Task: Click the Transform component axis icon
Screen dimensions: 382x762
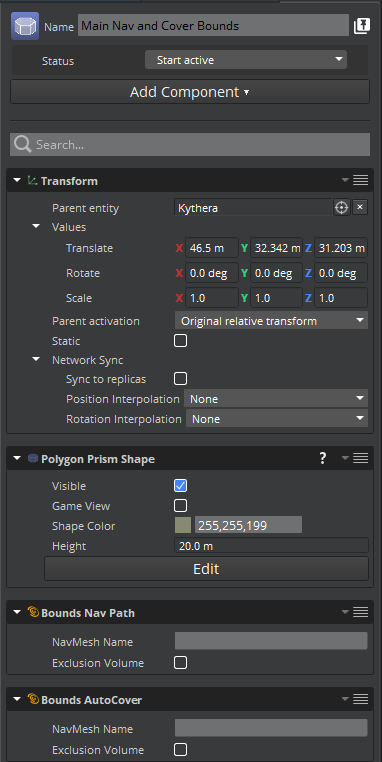Action: [x=33, y=181]
